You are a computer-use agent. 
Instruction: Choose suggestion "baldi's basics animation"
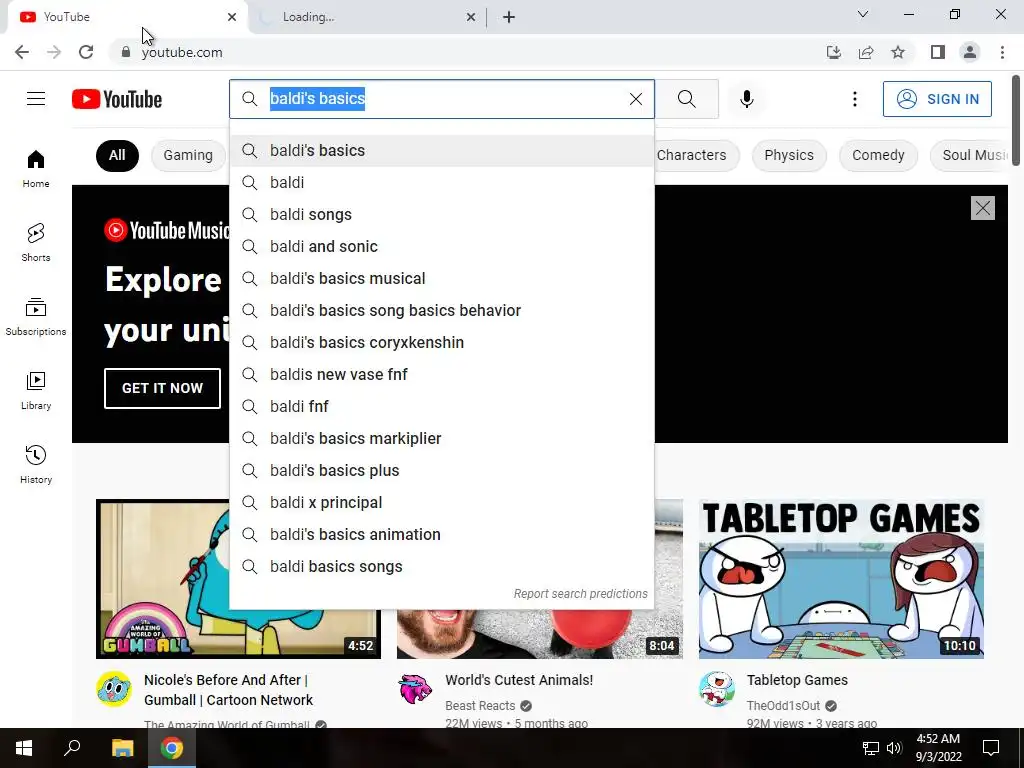442,535
